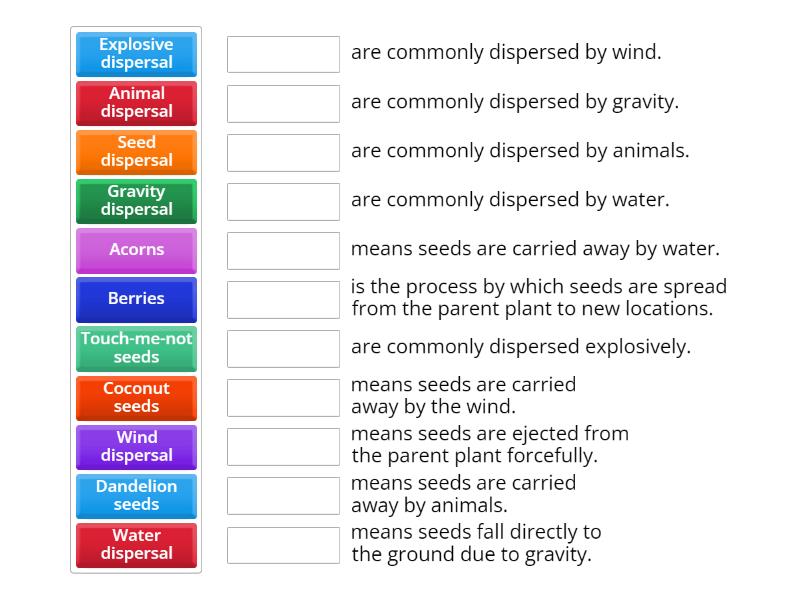800x600 pixels.
Task: Select the Acorns answer tile
Action: point(136,250)
